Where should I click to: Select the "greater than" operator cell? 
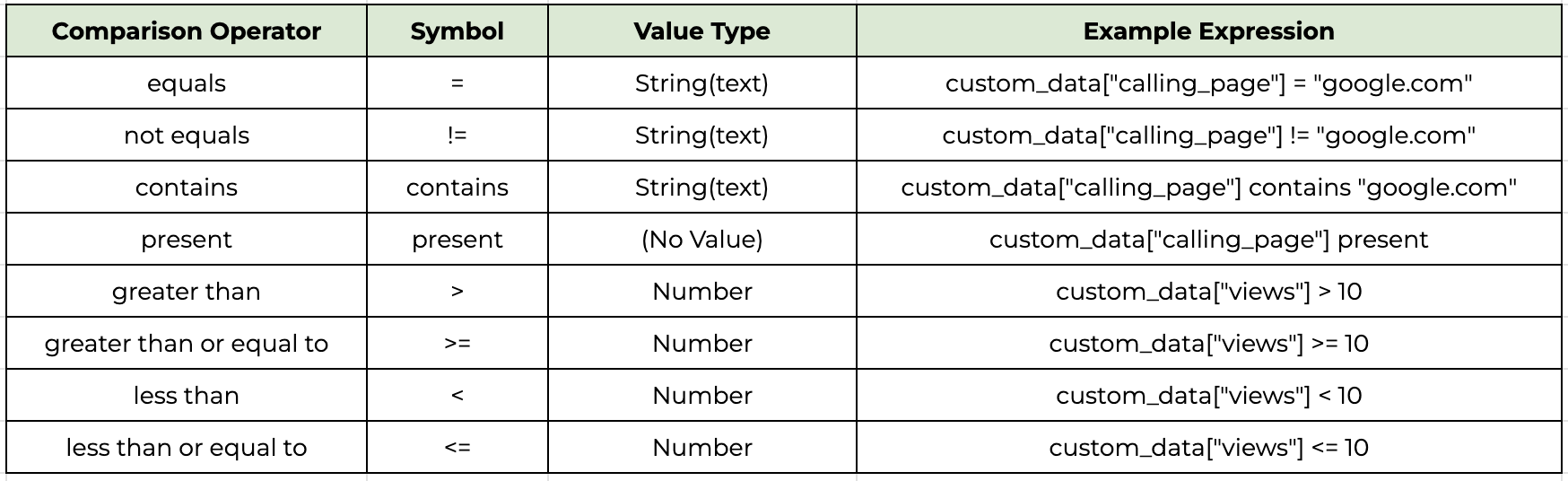pos(187,292)
